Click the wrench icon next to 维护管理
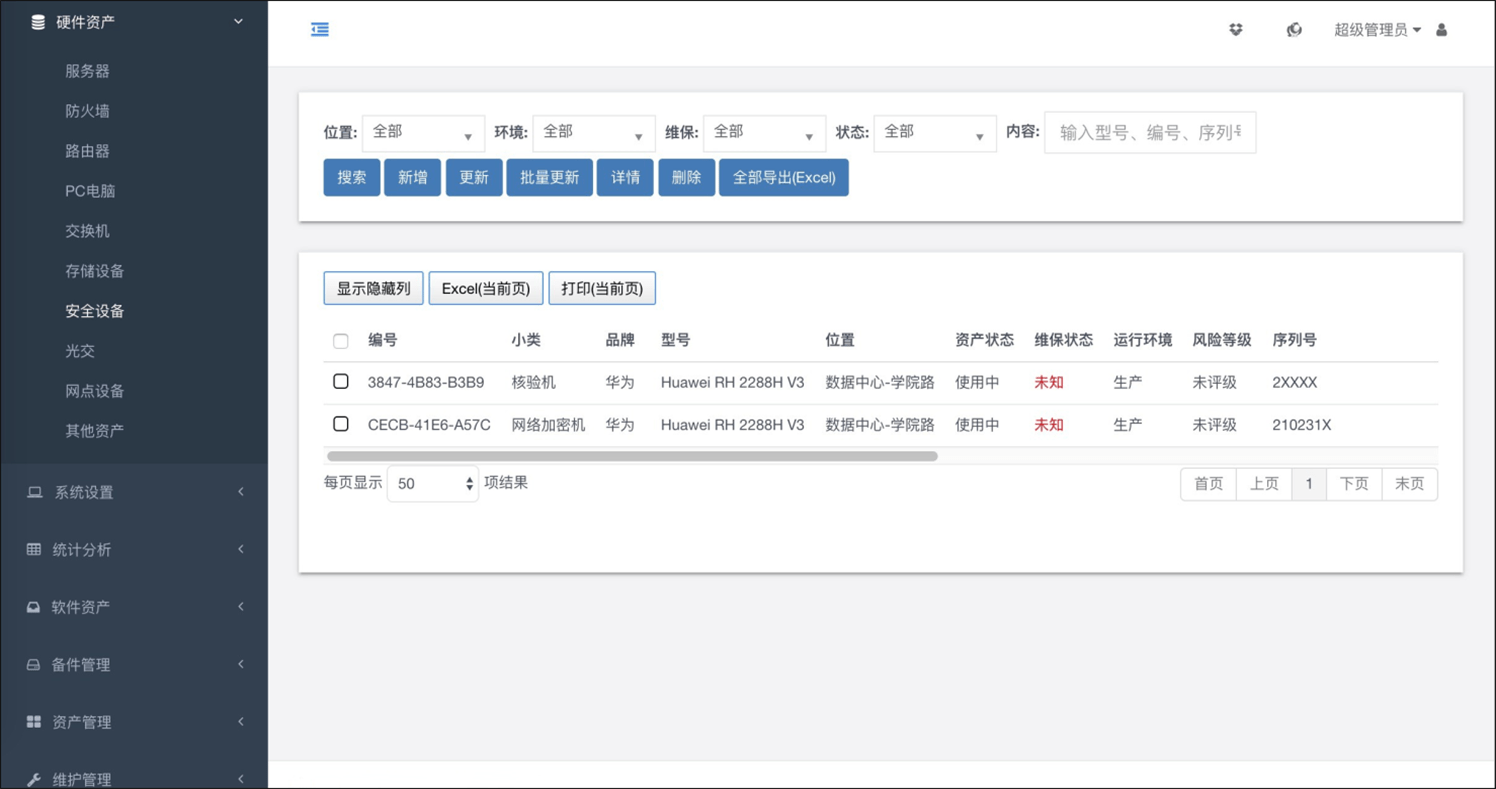Viewport: 1496px width, 789px height. coord(34,780)
